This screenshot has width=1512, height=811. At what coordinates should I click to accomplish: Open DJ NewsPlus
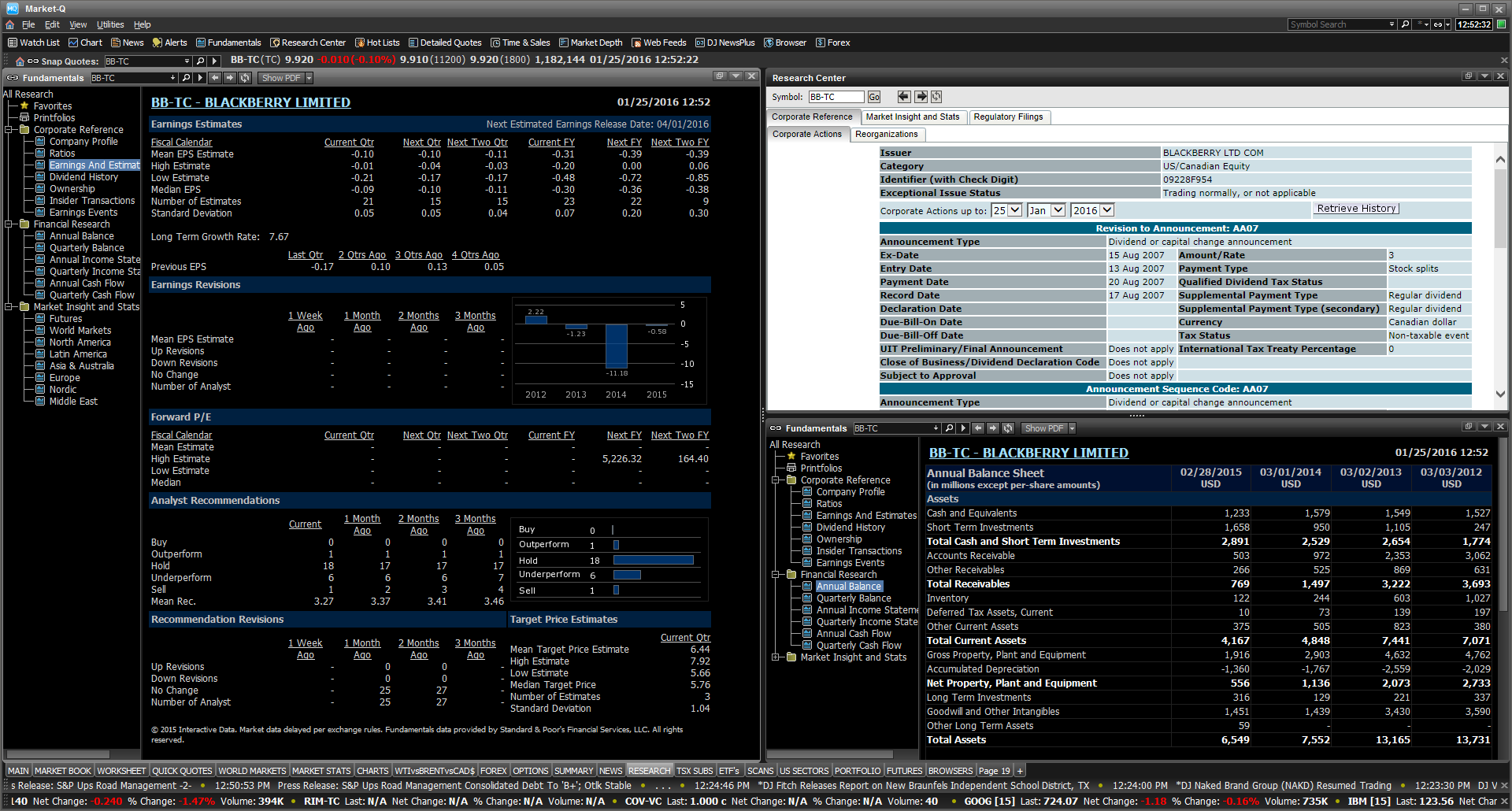[724, 43]
